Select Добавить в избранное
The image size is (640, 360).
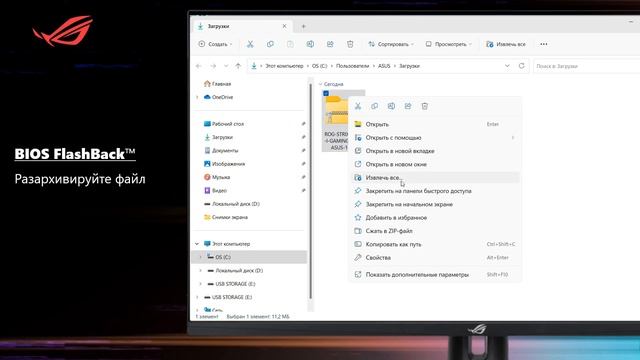[435, 218]
